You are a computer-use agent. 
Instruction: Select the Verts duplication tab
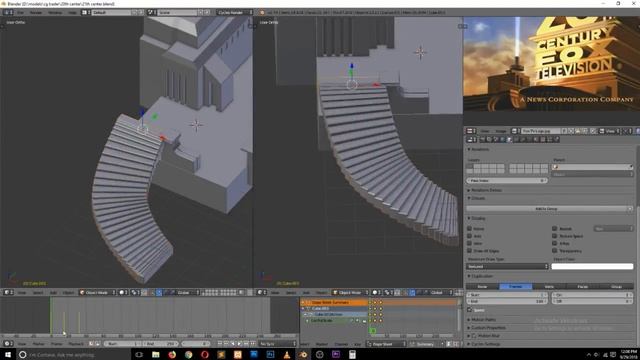[549, 287]
